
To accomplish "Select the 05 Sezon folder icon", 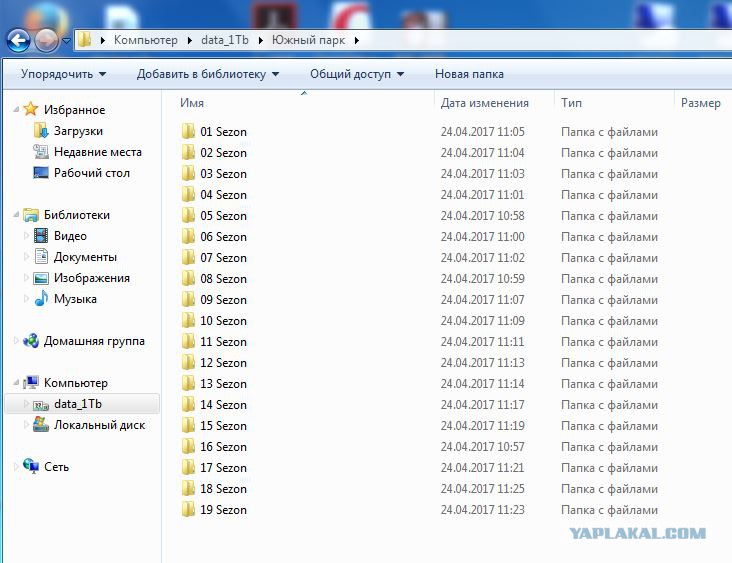I will 189,216.
